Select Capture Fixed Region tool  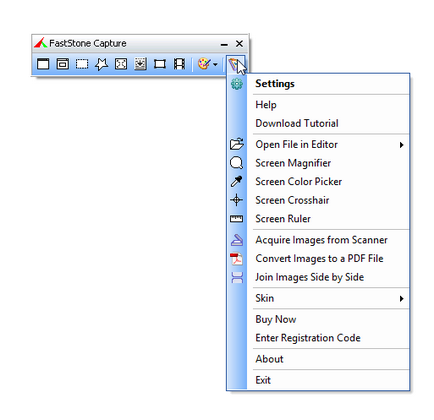[160, 64]
